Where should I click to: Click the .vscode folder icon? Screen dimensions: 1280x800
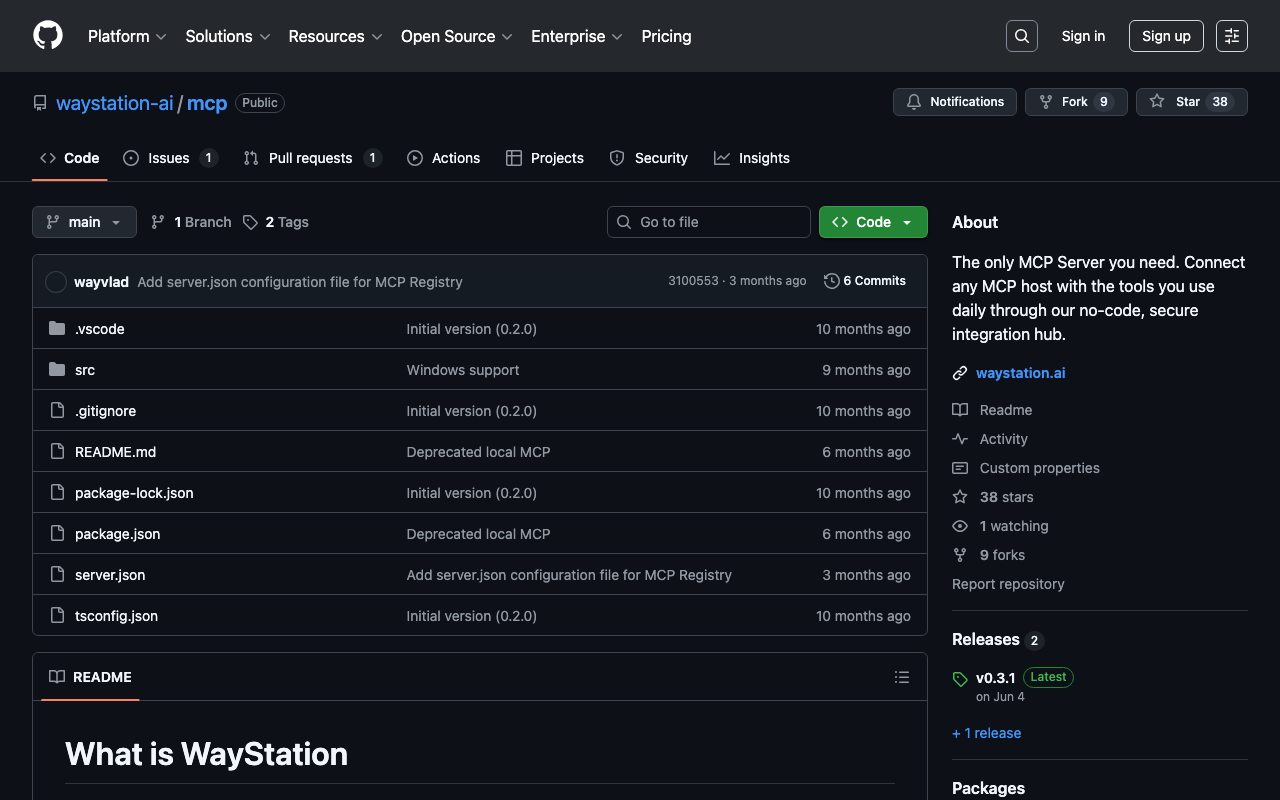click(57, 329)
